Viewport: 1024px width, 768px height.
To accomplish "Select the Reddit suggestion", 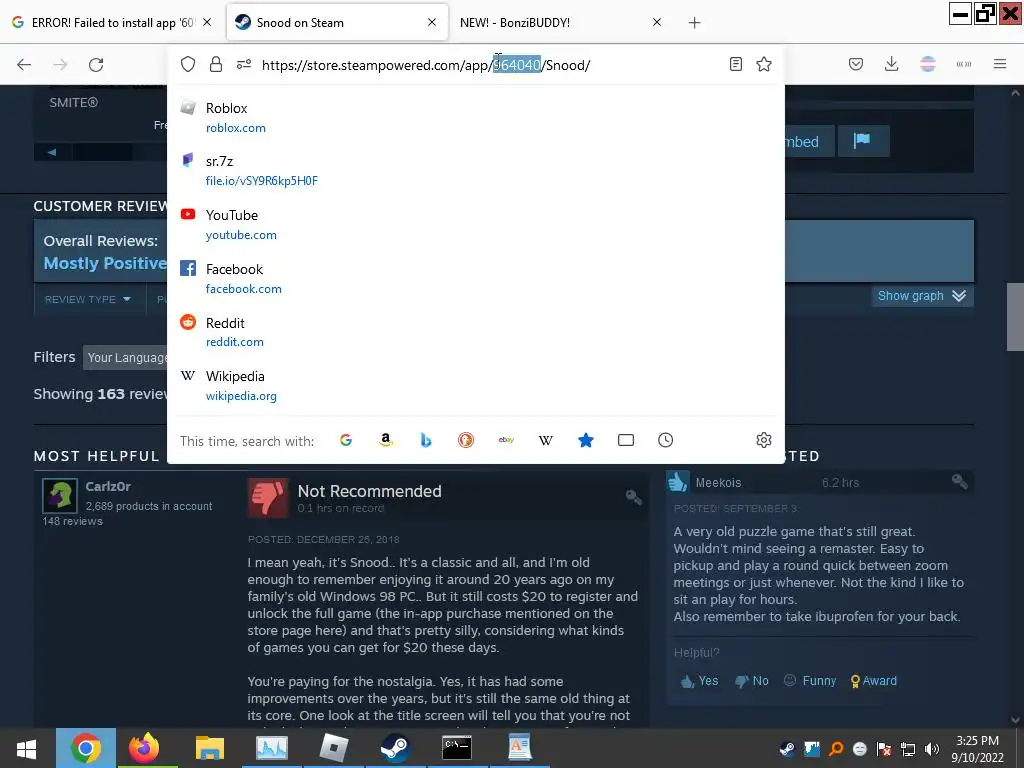I will pos(475,332).
